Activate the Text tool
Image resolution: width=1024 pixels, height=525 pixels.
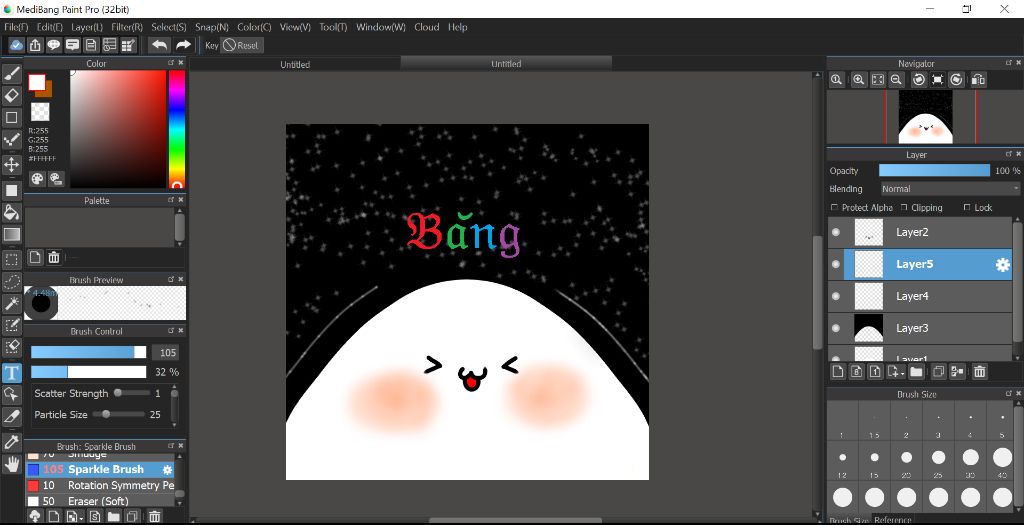click(x=12, y=373)
